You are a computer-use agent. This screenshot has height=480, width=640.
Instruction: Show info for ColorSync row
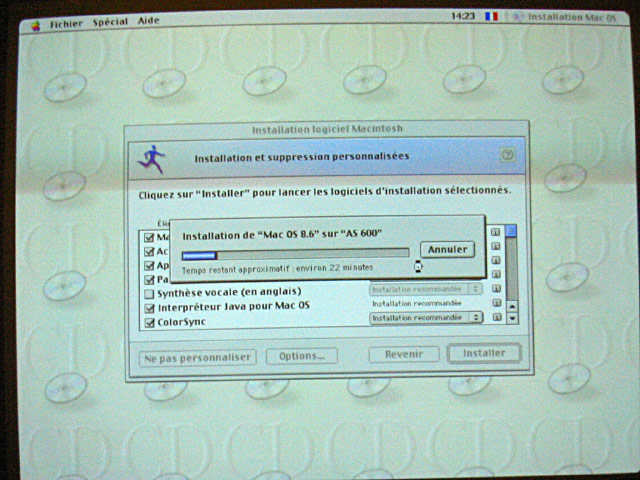point(497,317)
